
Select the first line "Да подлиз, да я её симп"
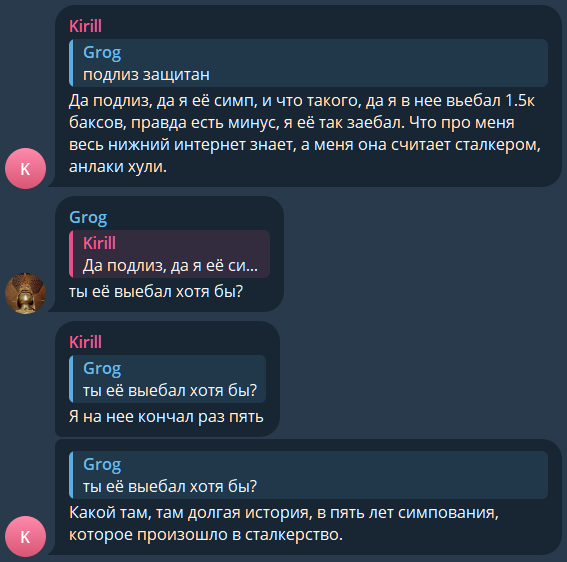pyautogui.click(x=163, y=101)
